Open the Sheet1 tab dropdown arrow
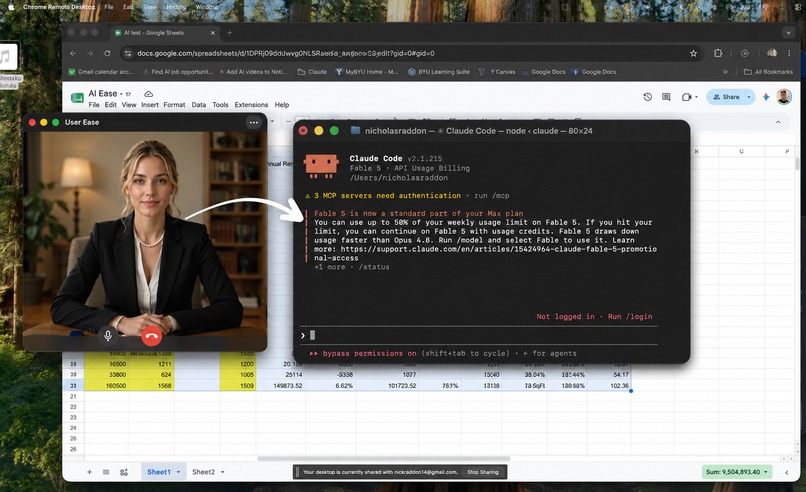Viewport: 806px width, 492px height. click(x=178, y=472)
